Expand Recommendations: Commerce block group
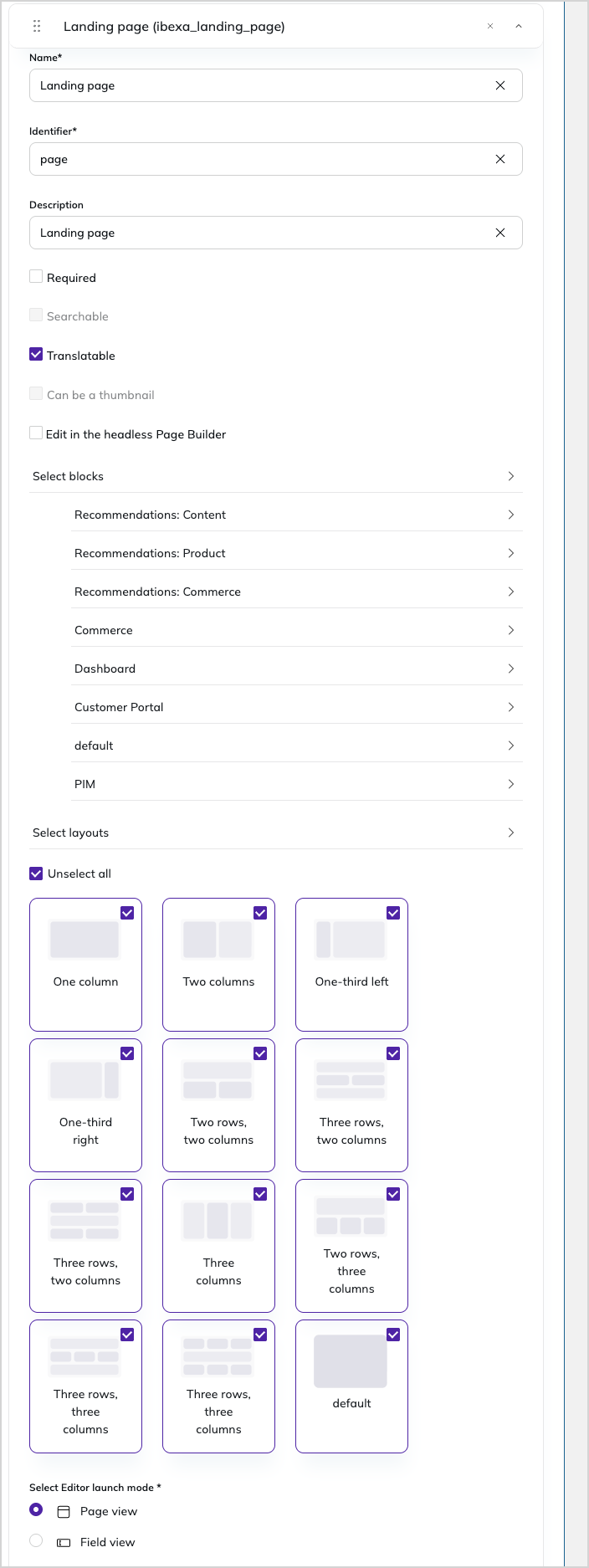This screenshot has height=1568, width=589. (x=297, y=592)
